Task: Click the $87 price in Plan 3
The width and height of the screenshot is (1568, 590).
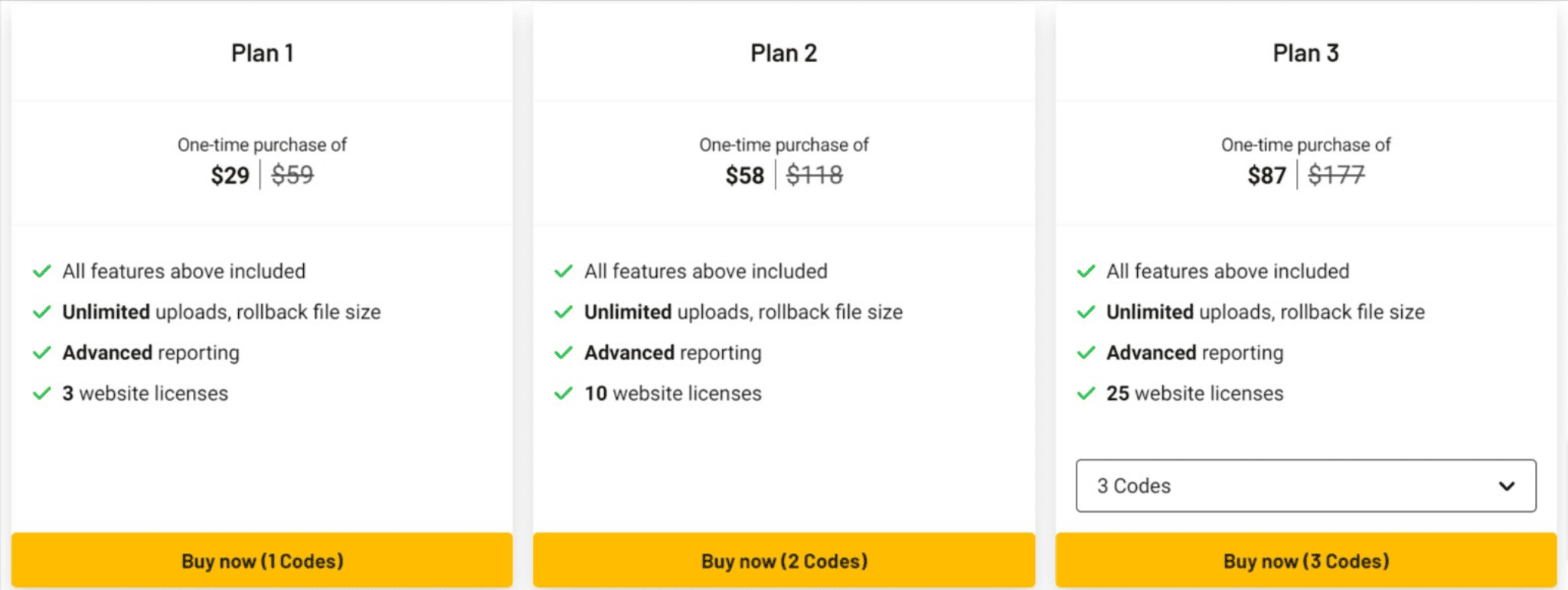Action: (1267, 175)
